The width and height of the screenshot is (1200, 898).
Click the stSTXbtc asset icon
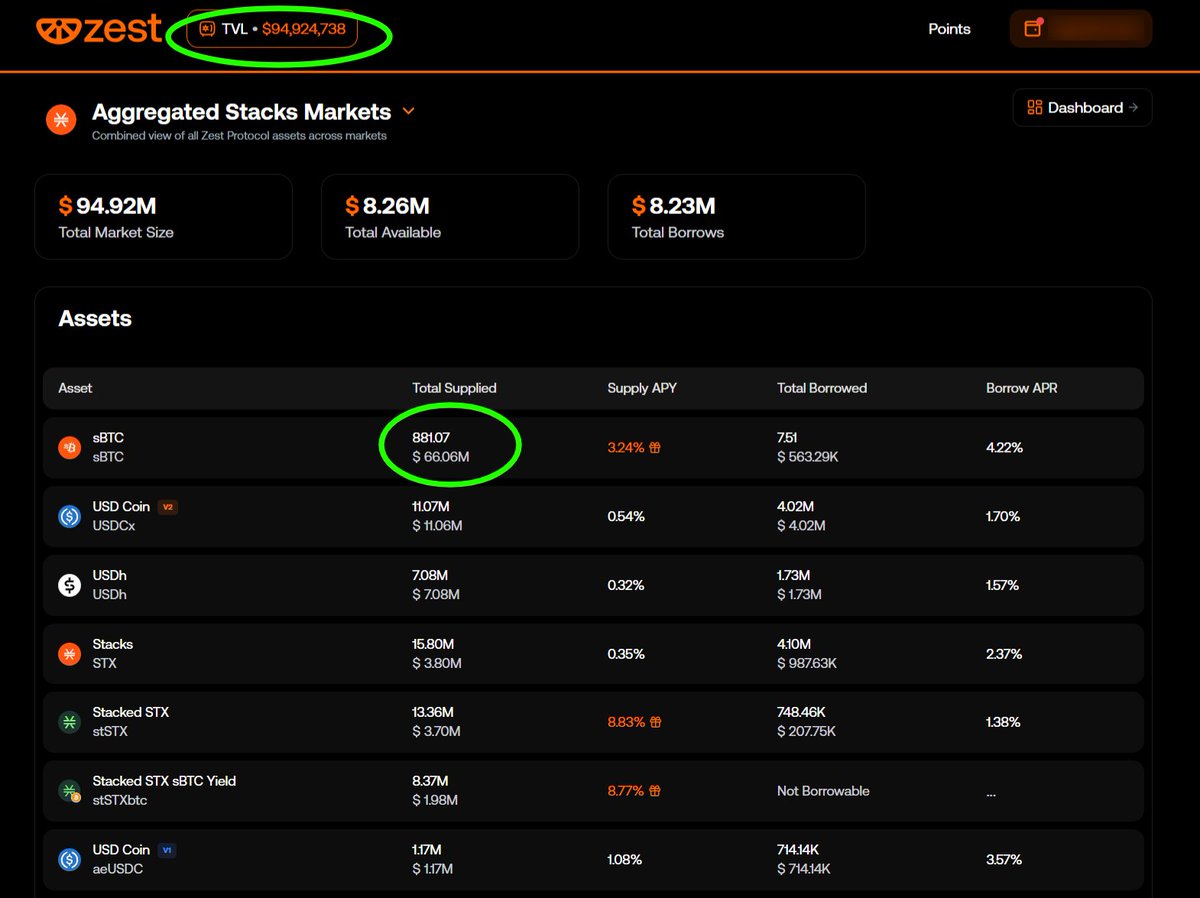tap(69, 791)
